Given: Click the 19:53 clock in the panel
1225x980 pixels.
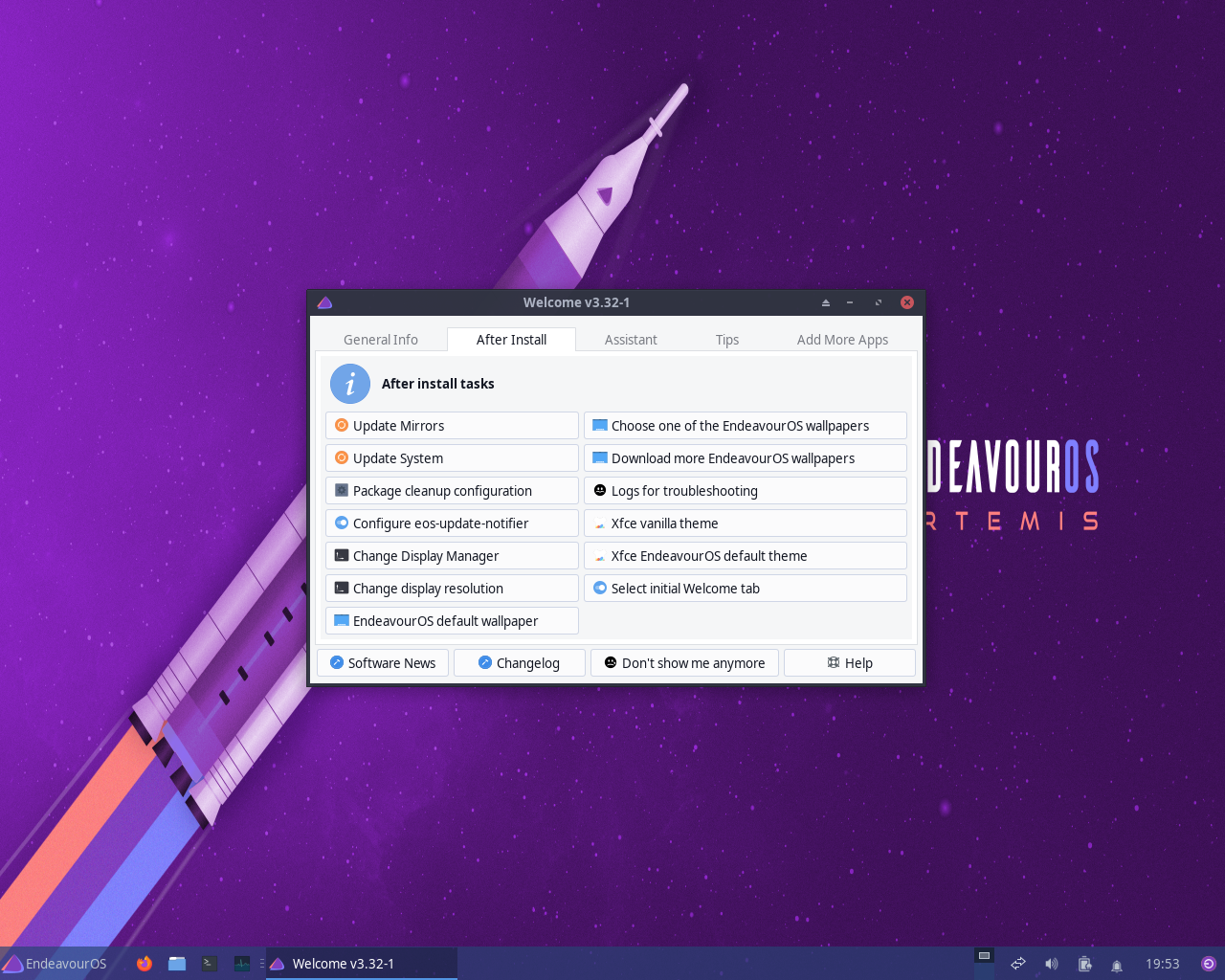Looking at the screenshot, I should (x=1163, y=964).
